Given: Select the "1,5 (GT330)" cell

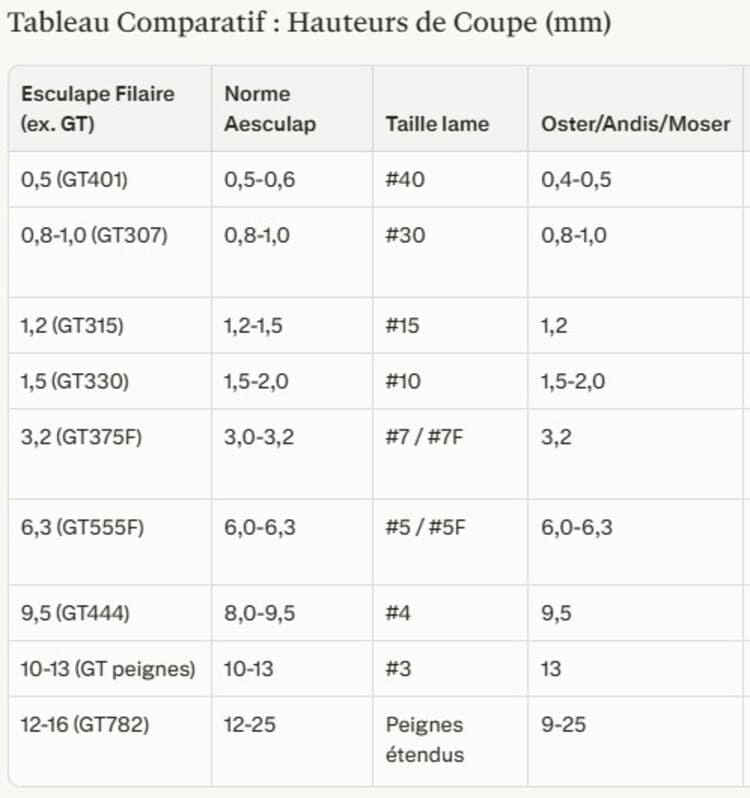Looking at the screenshot, I should point(73,381).
